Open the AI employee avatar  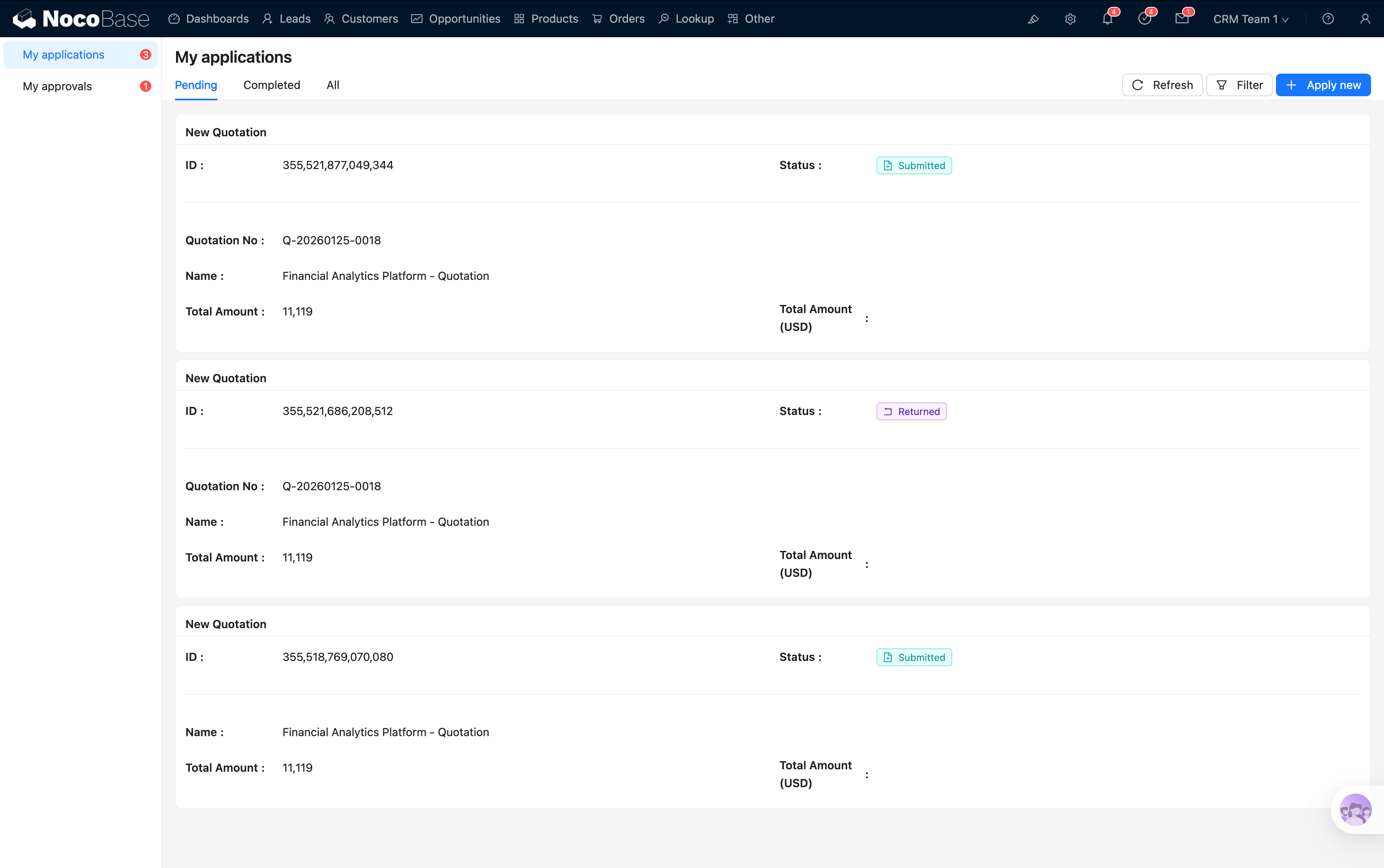tap(1355, 809)
